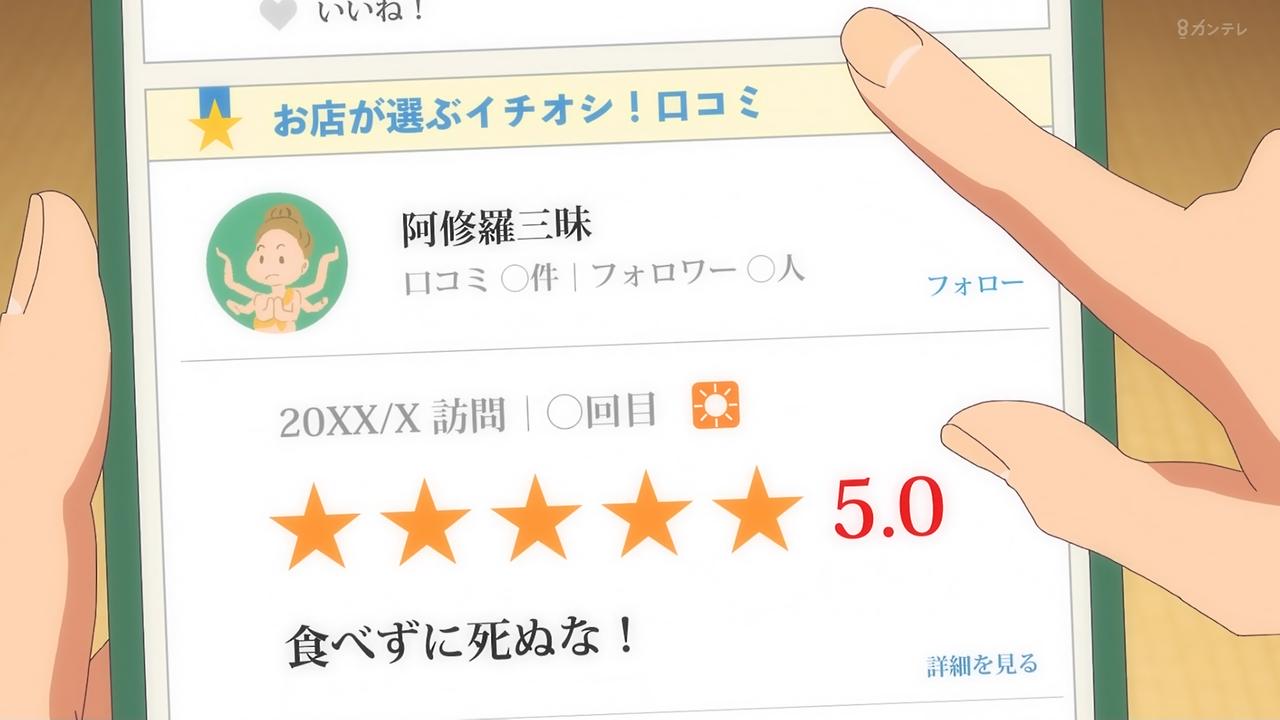Image resolution: width=1280 pixels, height=720 pixels.
Task: Click the fourth orange rating star
Action: (648, 513)
